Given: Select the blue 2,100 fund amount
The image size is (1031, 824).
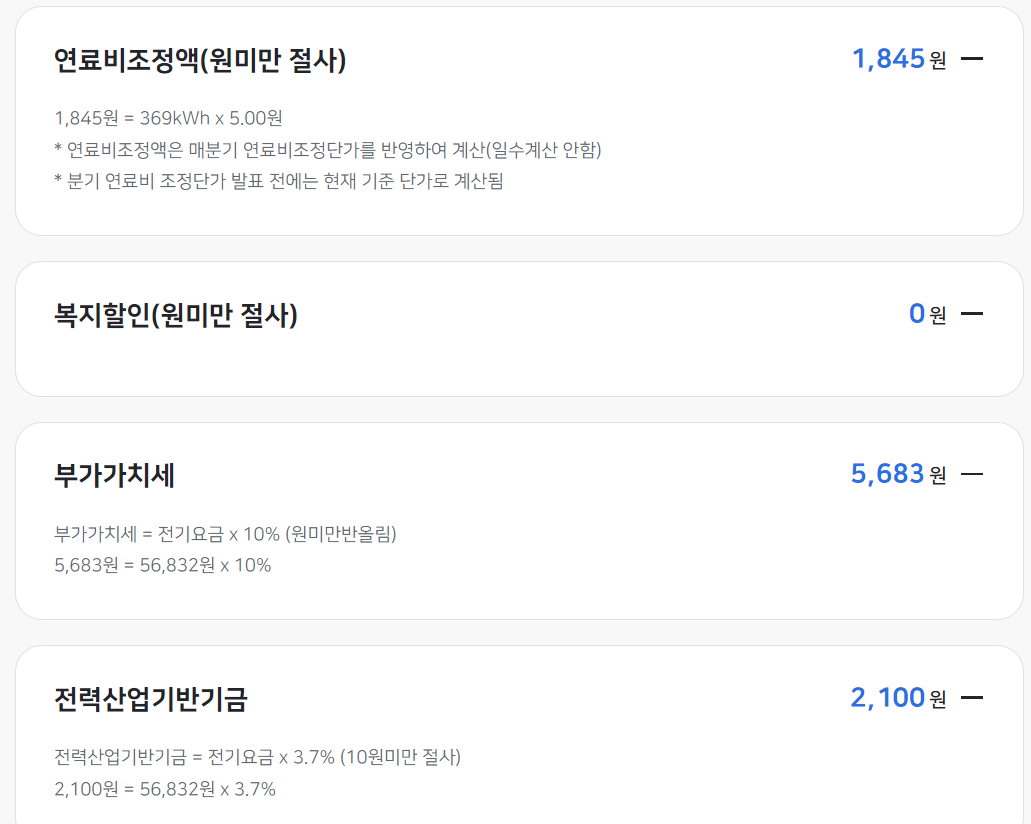Looking at the screenshot, I should point(888,697).
